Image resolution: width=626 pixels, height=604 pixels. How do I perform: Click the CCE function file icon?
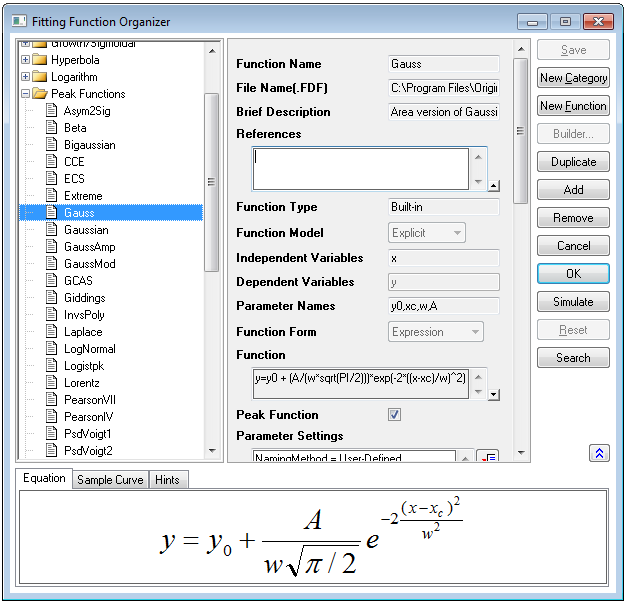click(x=51, y=161)
